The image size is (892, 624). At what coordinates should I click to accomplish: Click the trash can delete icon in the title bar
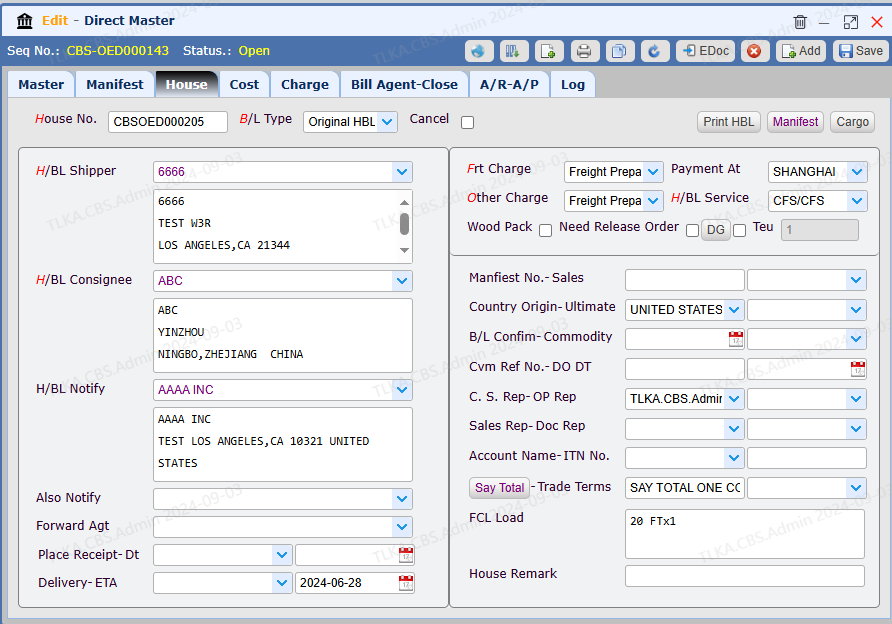pyautogui.click(x=800, y=22)
